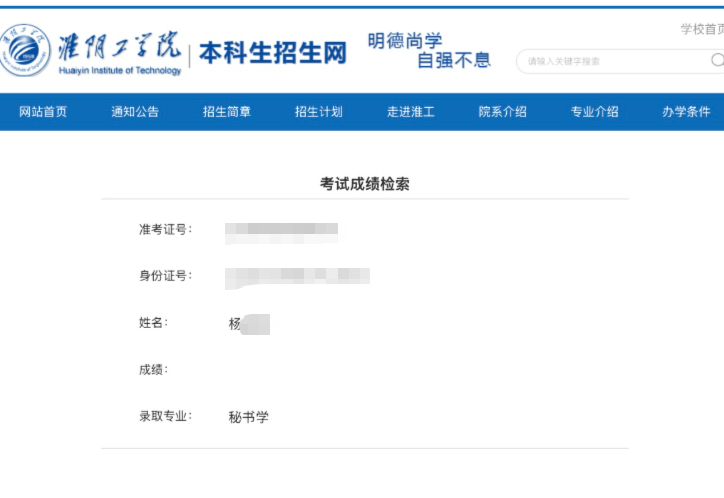This screenshot has width=724, height=498.
Task: Click inside the keyword search box
Action: [x=610, y=61]
